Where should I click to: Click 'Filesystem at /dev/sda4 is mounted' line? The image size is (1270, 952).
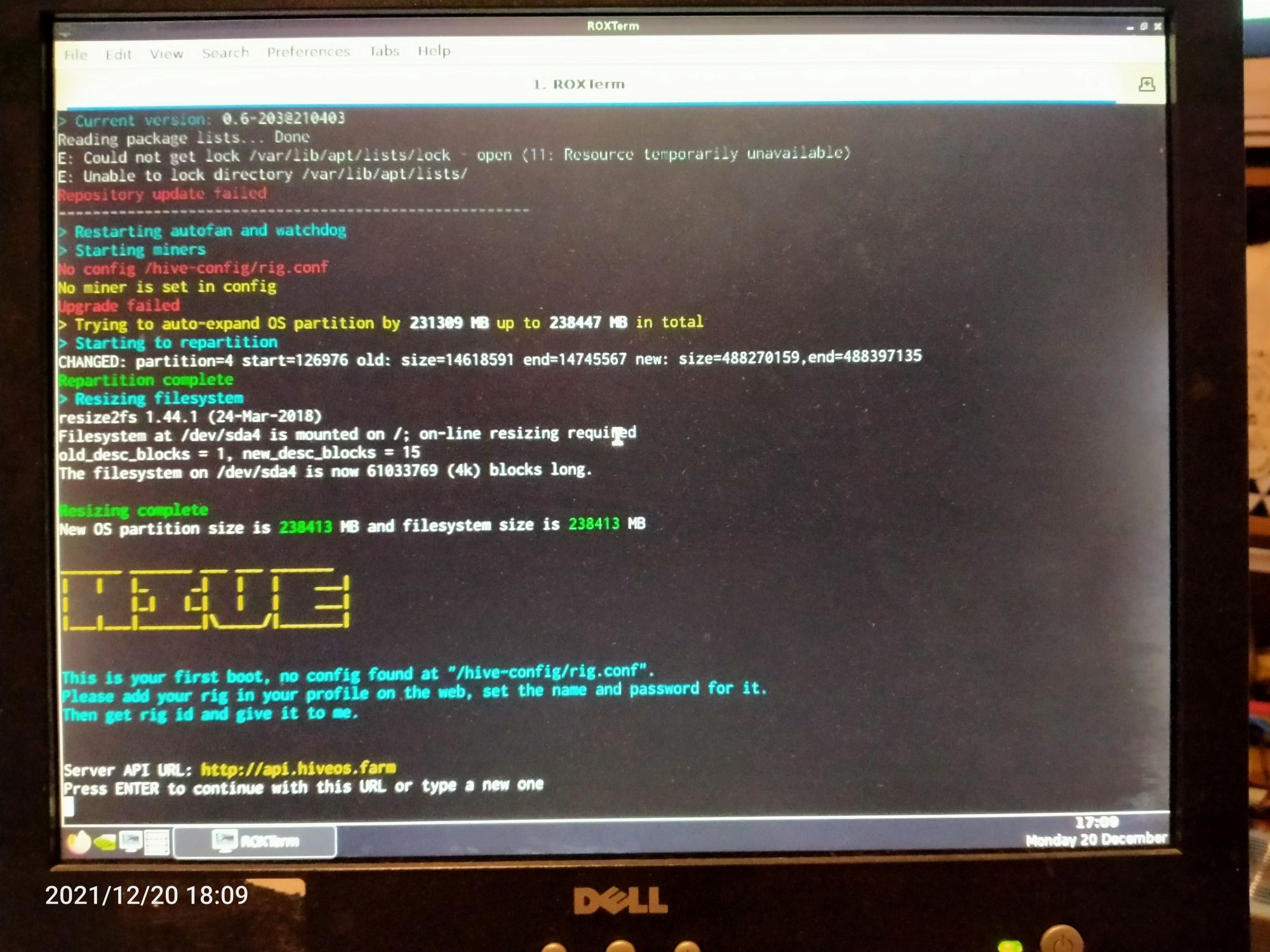[347, 435]
